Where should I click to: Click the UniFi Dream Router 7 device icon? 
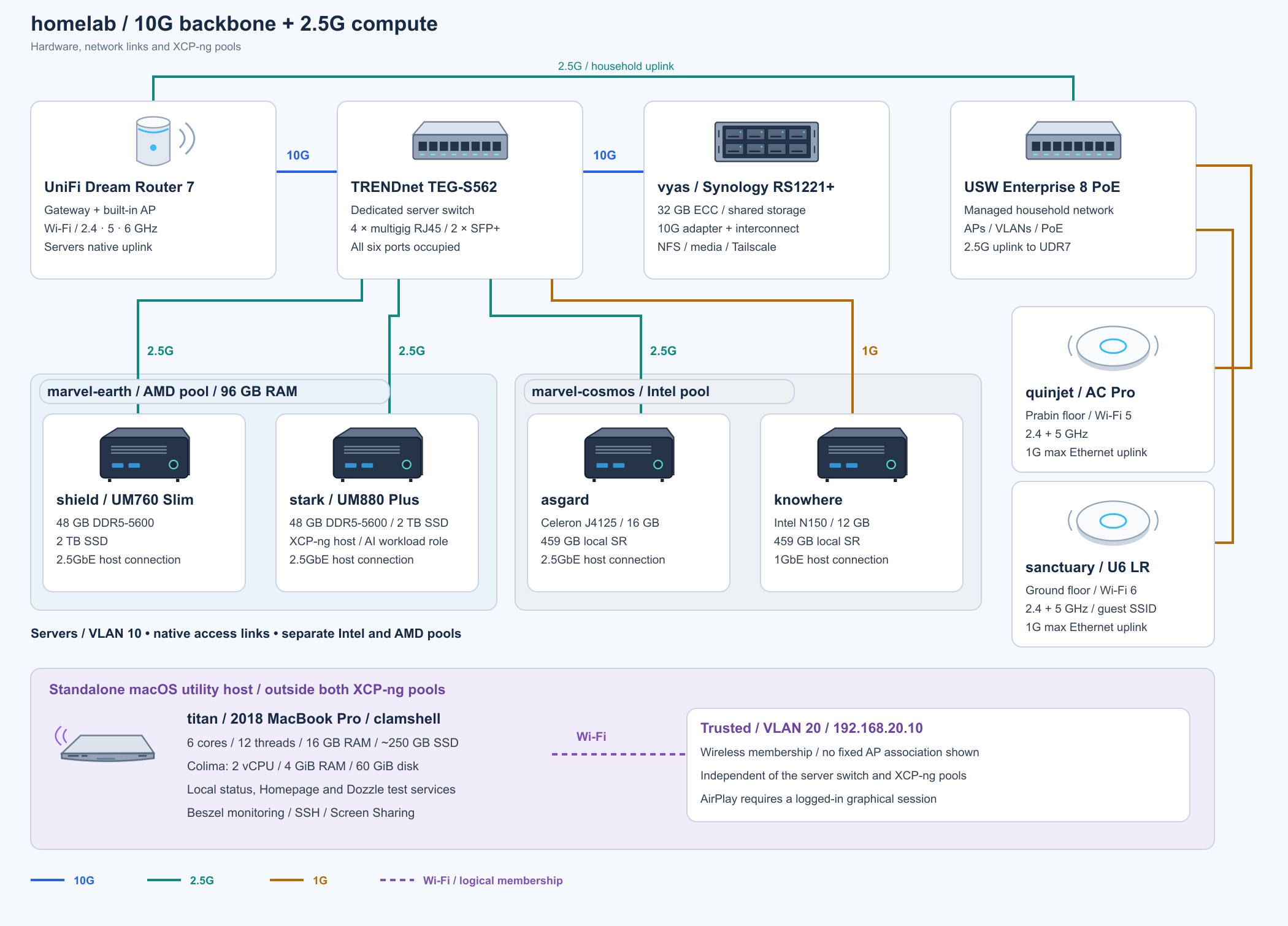[164, 141]
